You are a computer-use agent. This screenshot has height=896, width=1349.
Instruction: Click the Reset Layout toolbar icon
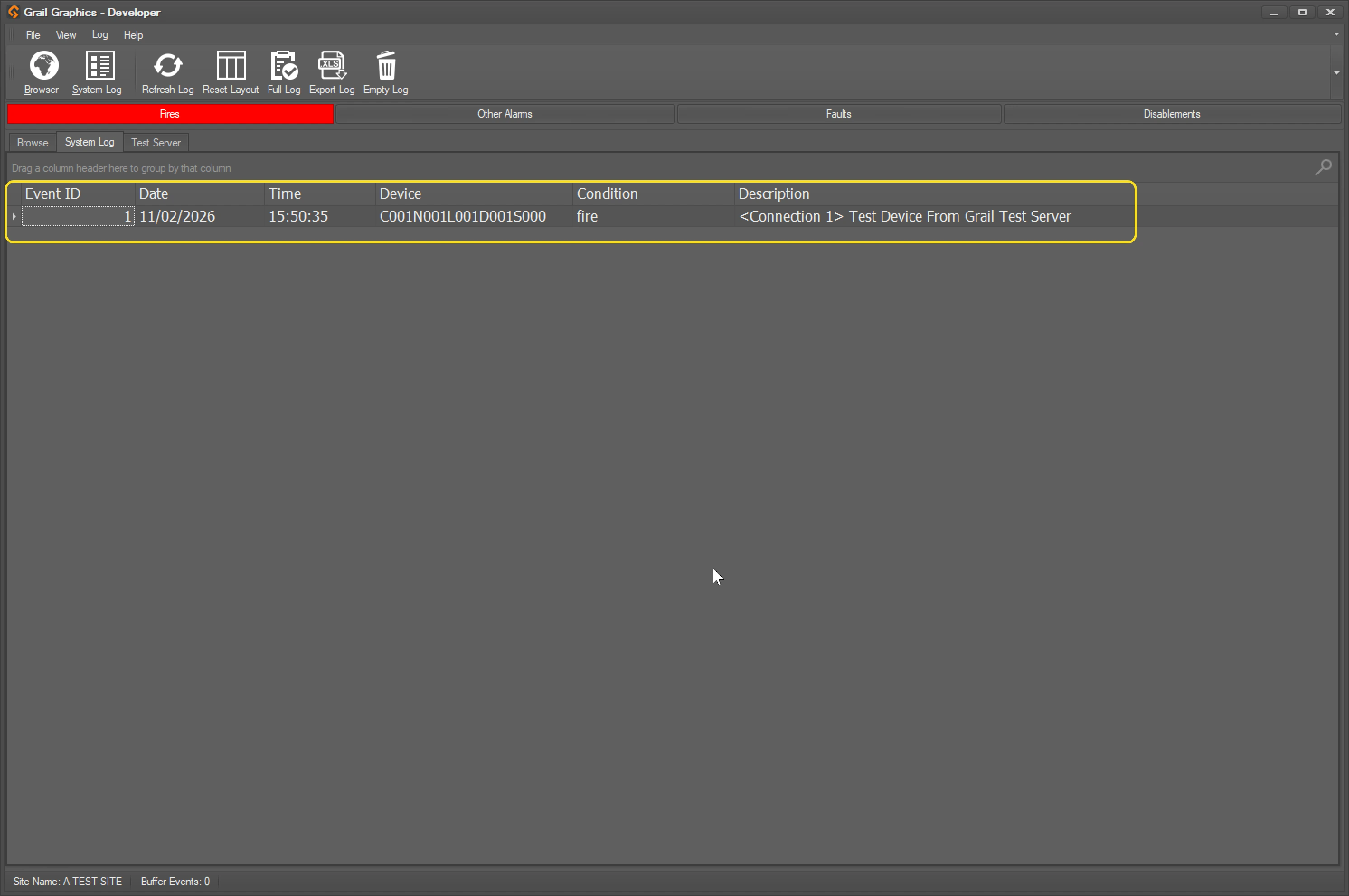click(x=231, y=66)
